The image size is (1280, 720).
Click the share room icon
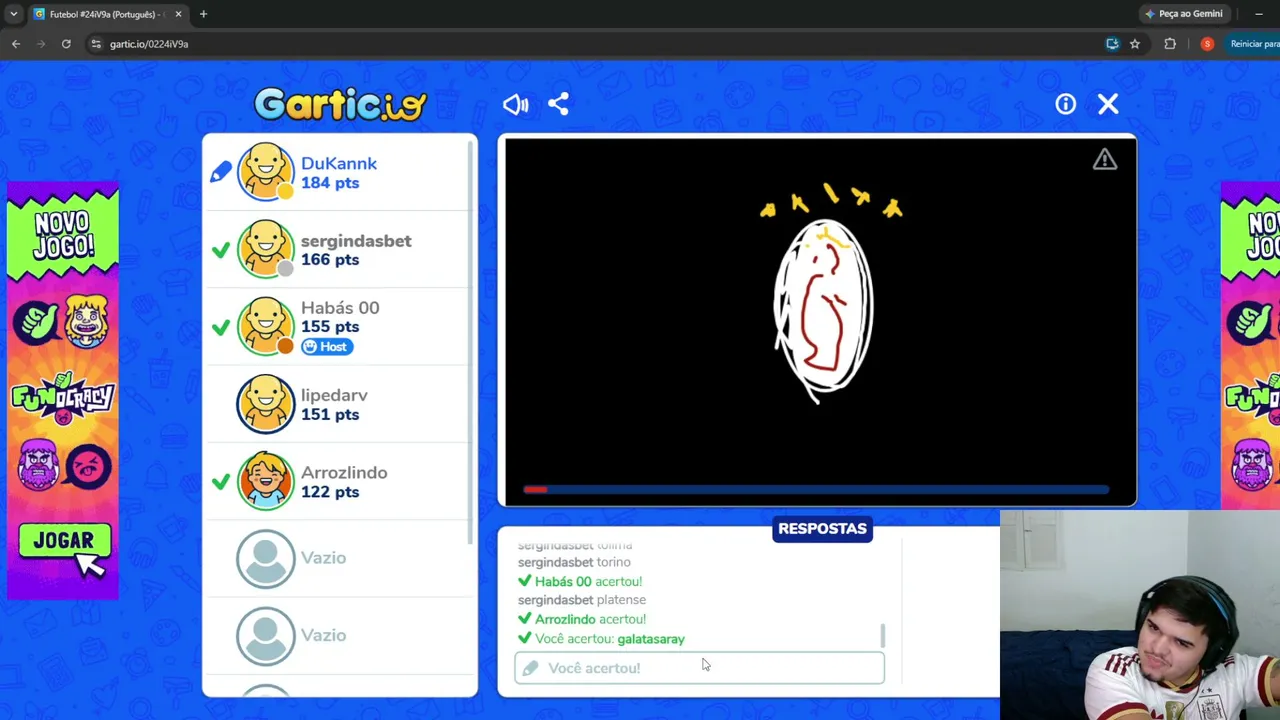click(558, 104)
